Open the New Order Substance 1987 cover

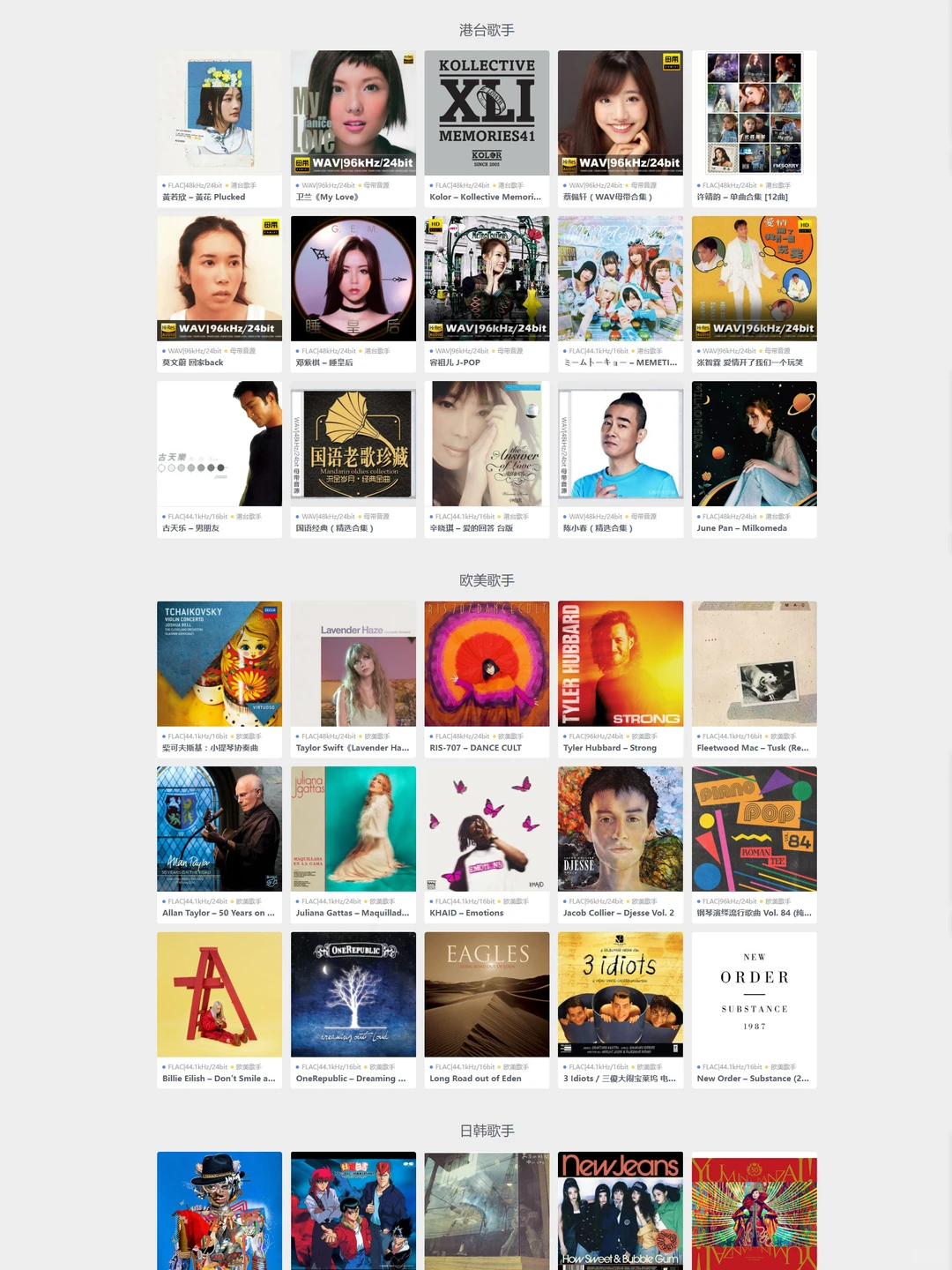coord(755,995)
